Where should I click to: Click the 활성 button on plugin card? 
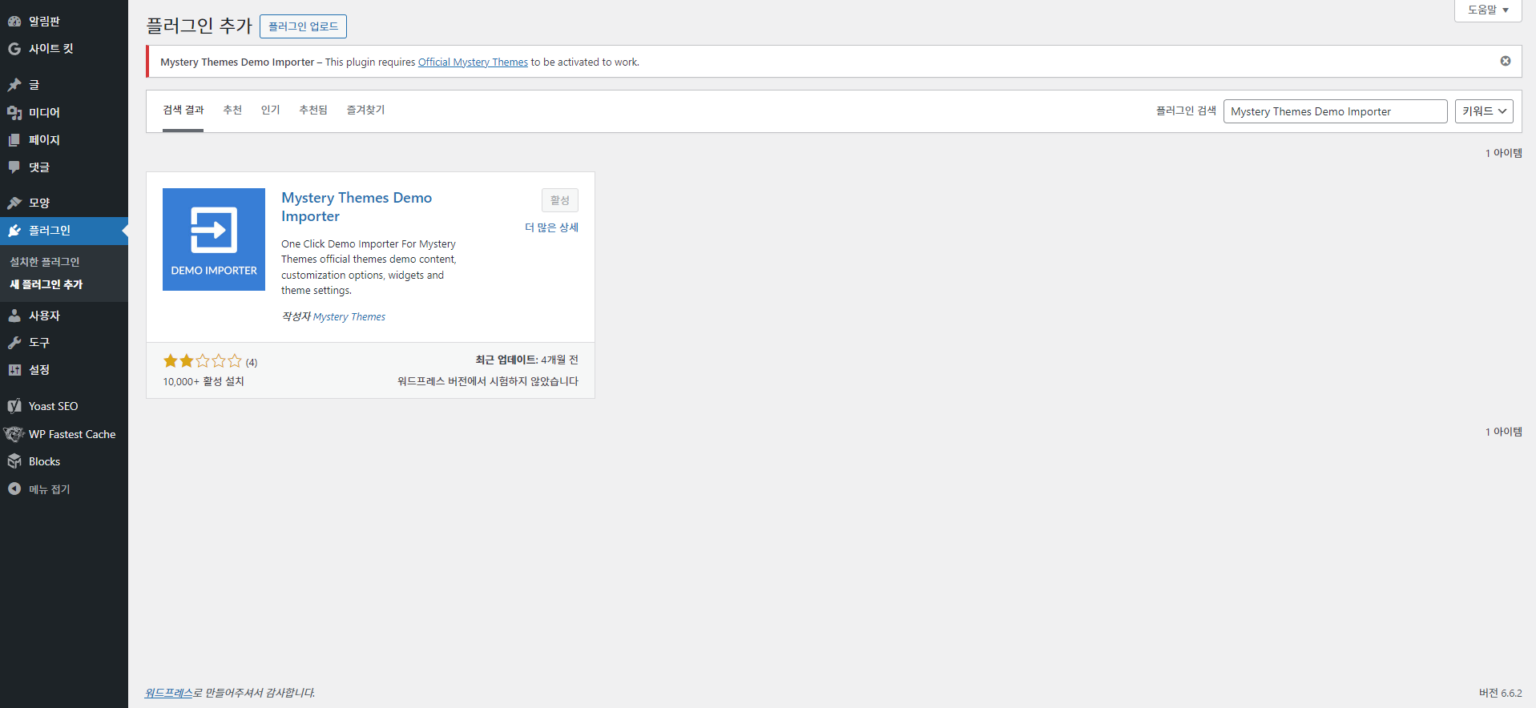pyautogui.click(x=560, y=200)
